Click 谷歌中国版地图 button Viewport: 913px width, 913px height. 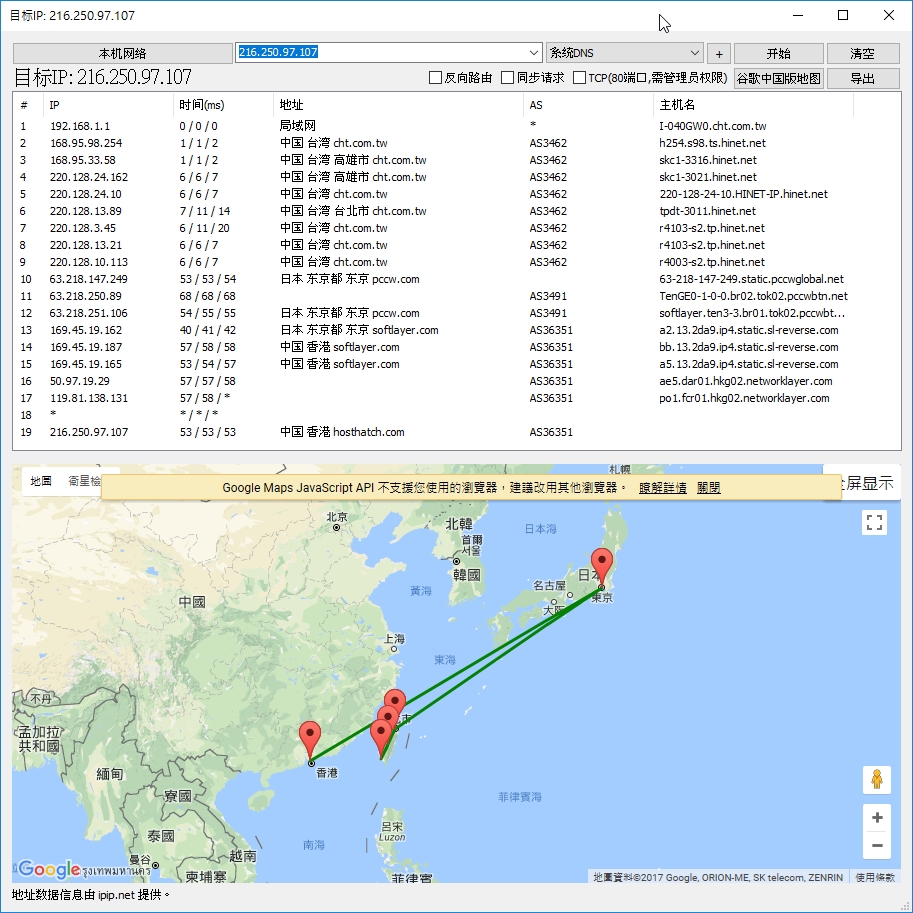pyautogui.click(x=778, y=78)
